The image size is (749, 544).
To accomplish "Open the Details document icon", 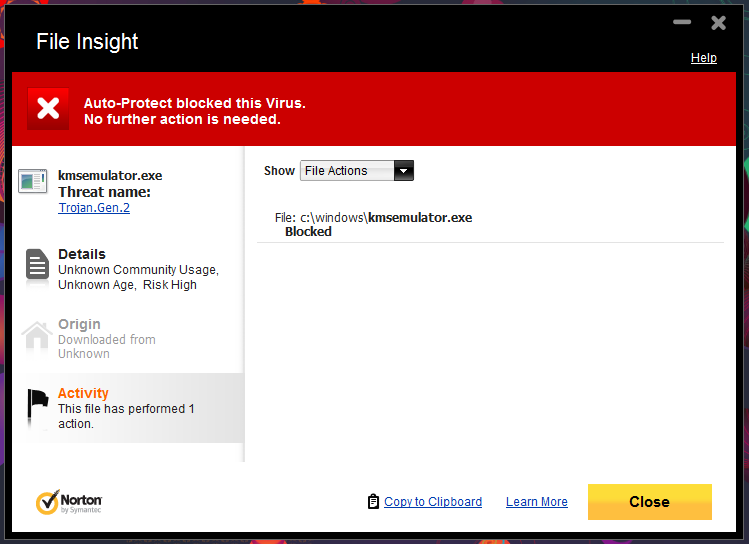I will (x=37, y=264).
